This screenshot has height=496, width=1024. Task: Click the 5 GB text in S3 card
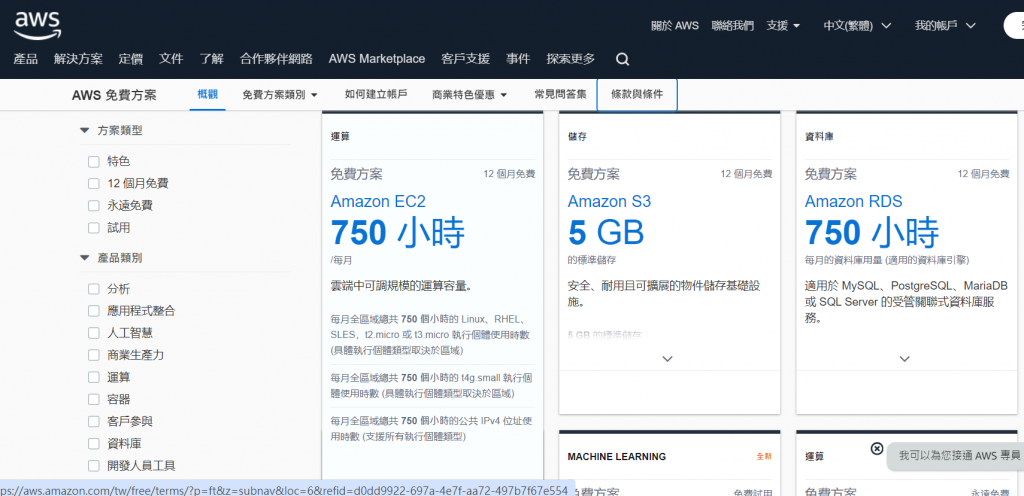(606, 232)
